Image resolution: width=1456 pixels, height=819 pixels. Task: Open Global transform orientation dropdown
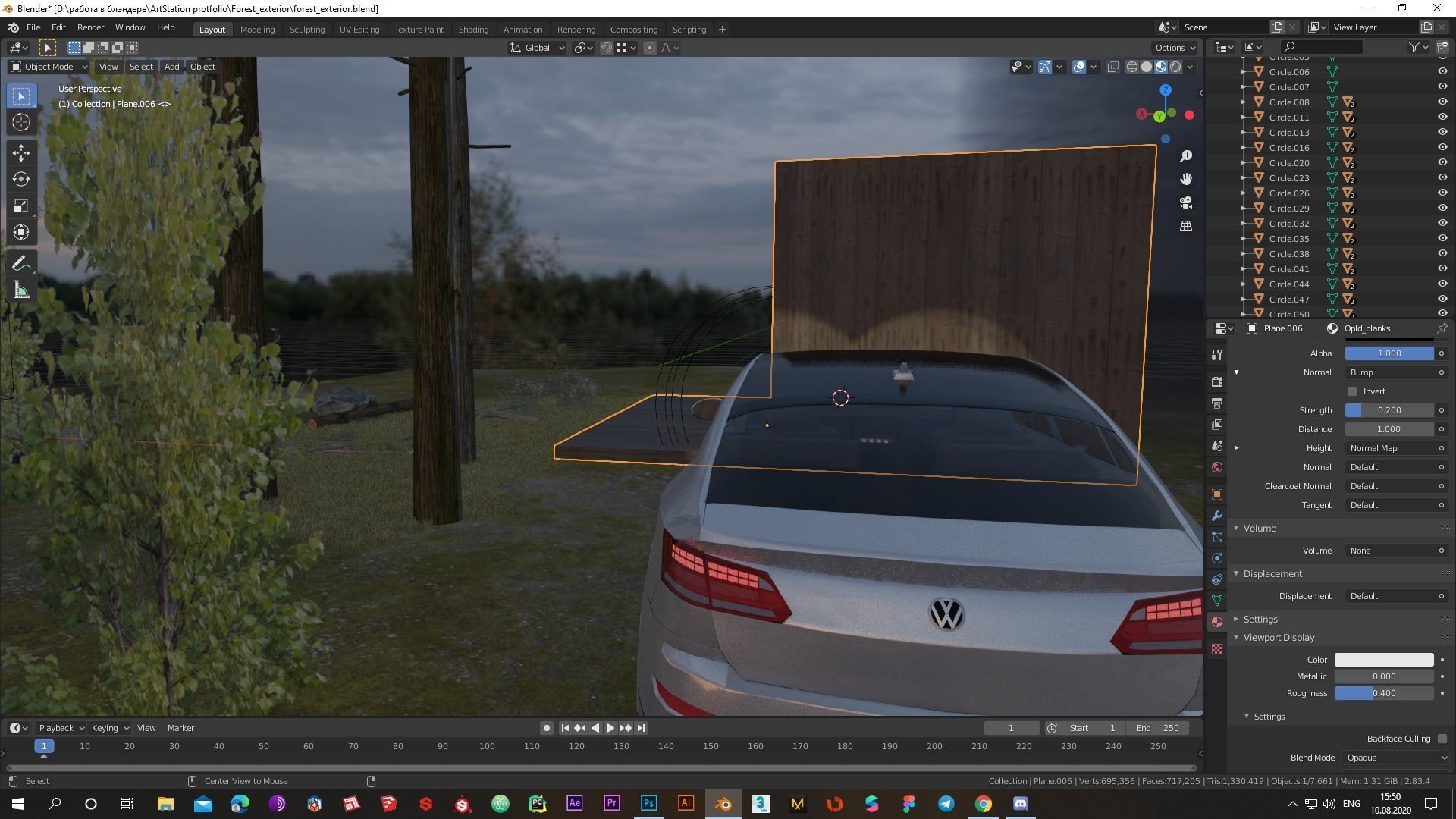[x=538, y=48]
